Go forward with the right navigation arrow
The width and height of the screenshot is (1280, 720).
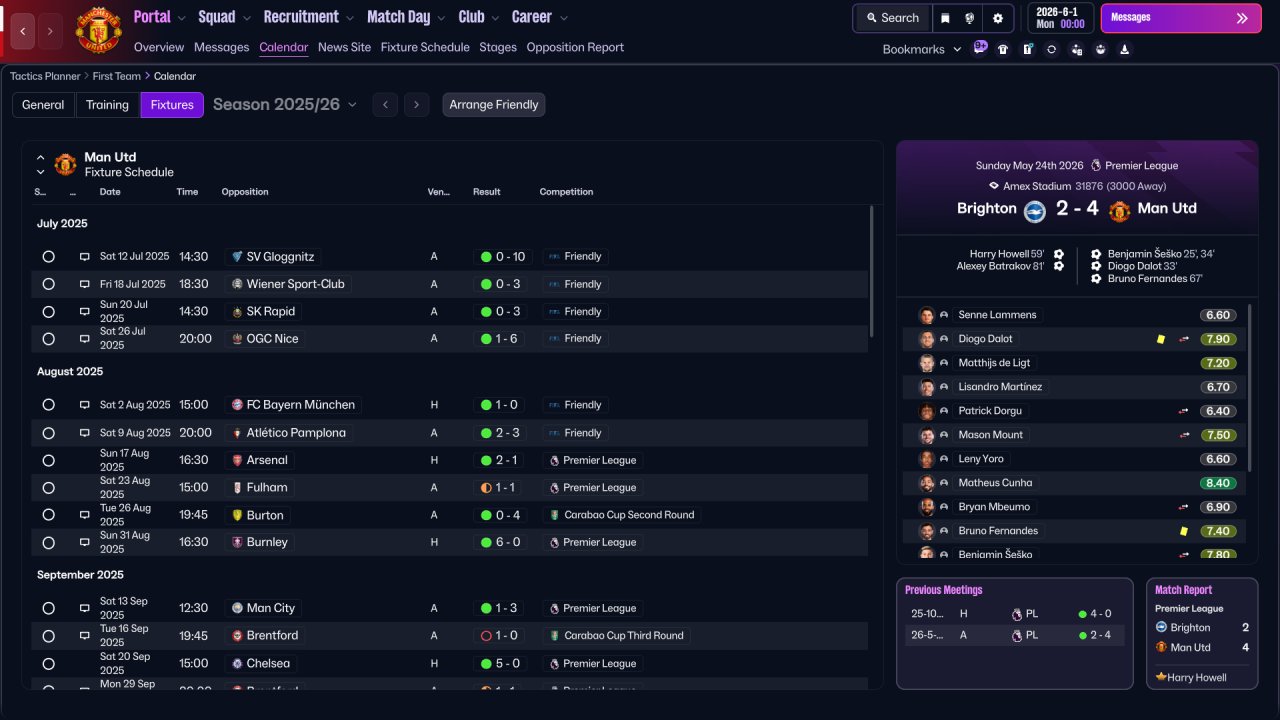50,31
